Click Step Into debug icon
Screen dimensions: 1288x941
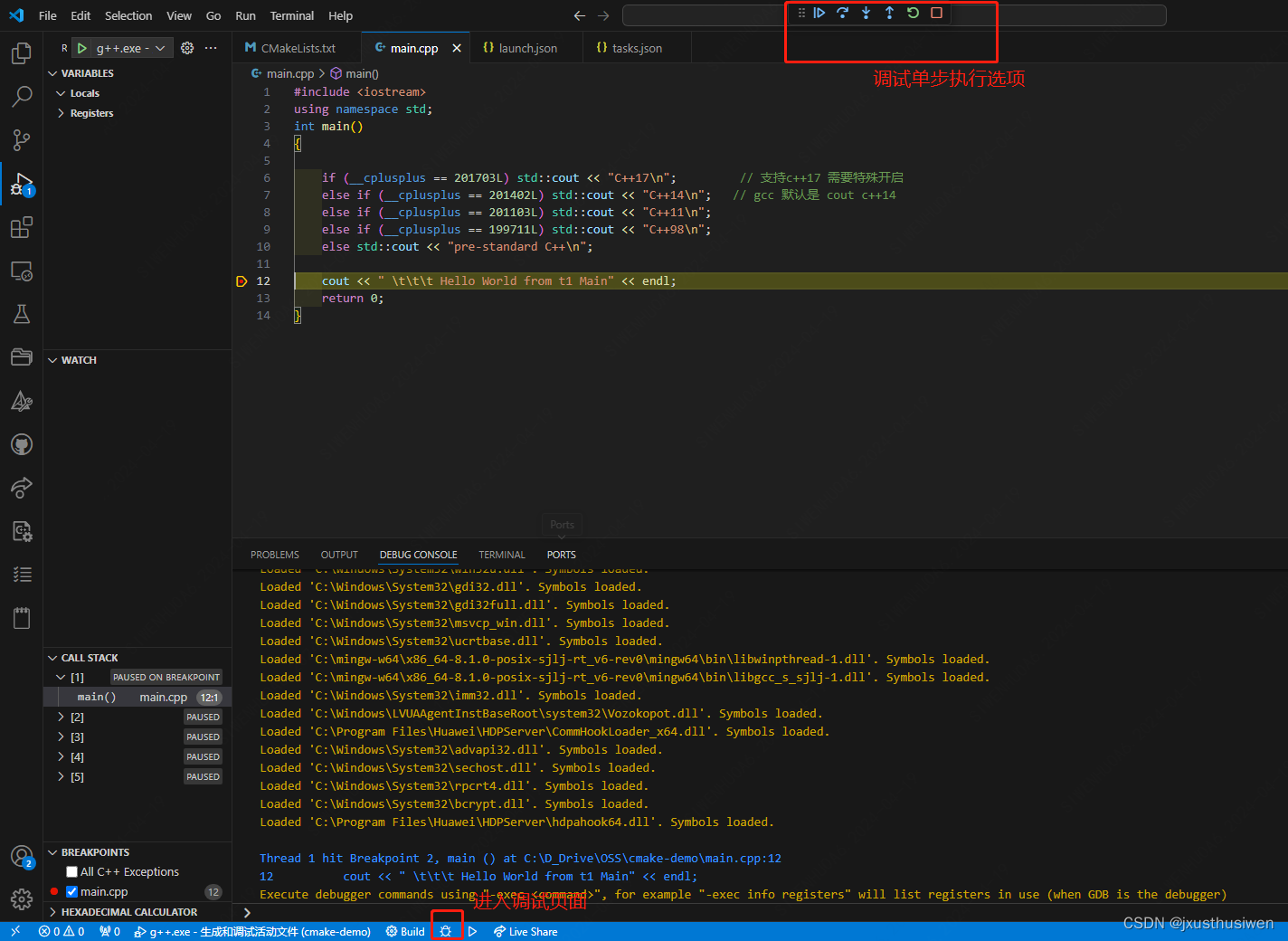[x=866, y=13]
